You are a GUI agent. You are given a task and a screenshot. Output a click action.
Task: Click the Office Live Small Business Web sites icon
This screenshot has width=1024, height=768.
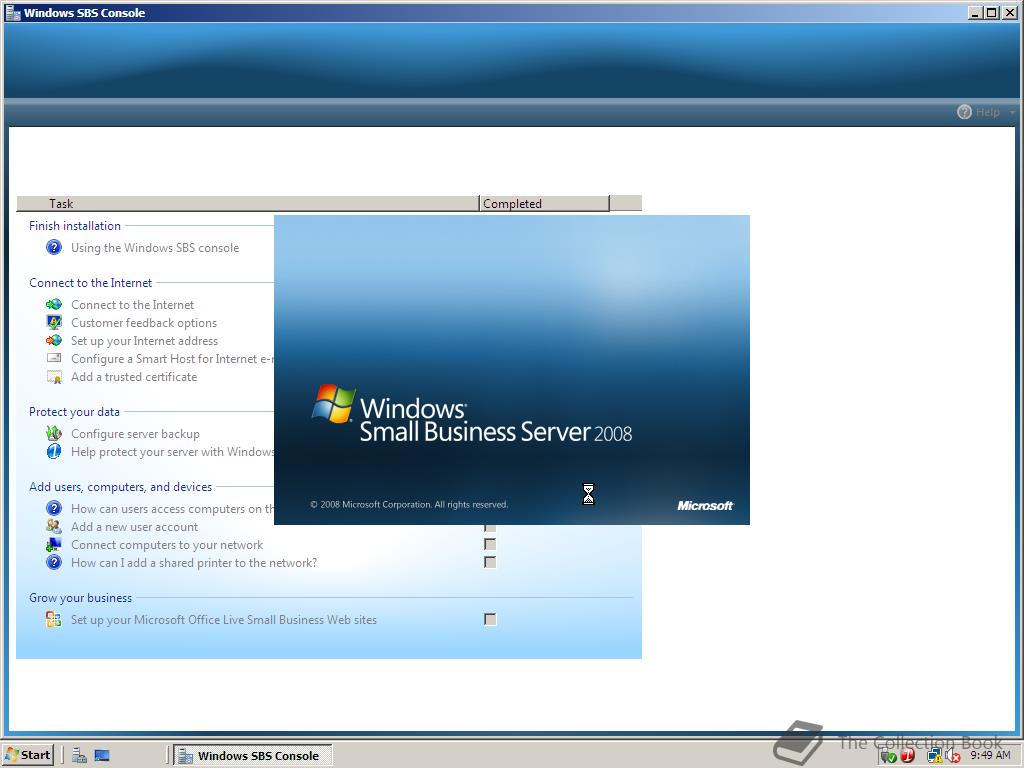54,619
